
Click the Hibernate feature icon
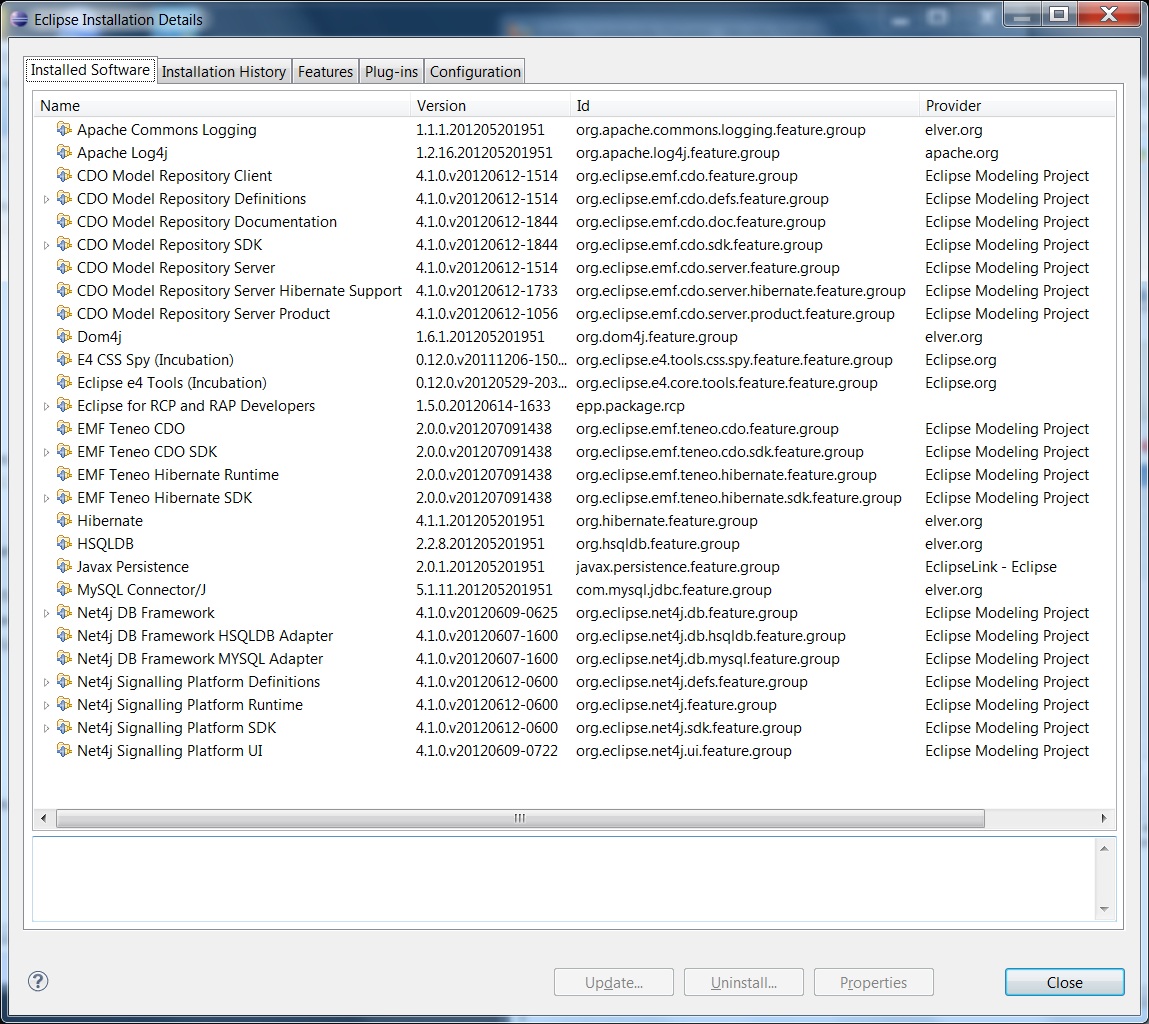[x=64, y=520]
